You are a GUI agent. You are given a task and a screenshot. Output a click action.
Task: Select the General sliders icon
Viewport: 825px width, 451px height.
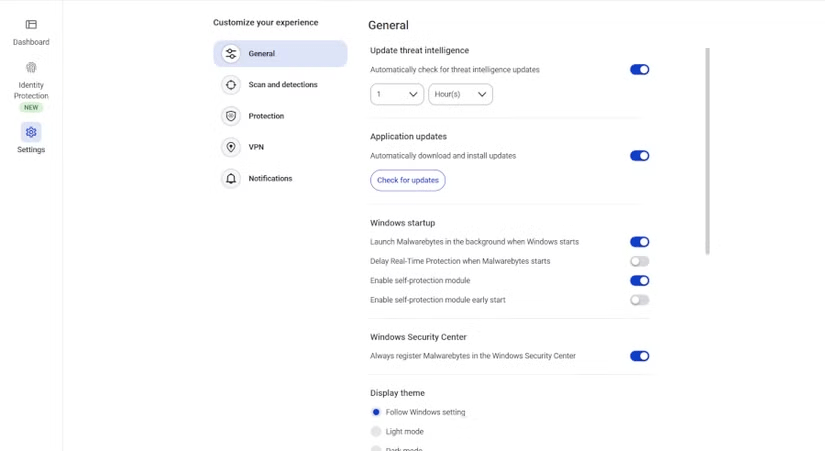pyautogui.click(x=231, y=54)
